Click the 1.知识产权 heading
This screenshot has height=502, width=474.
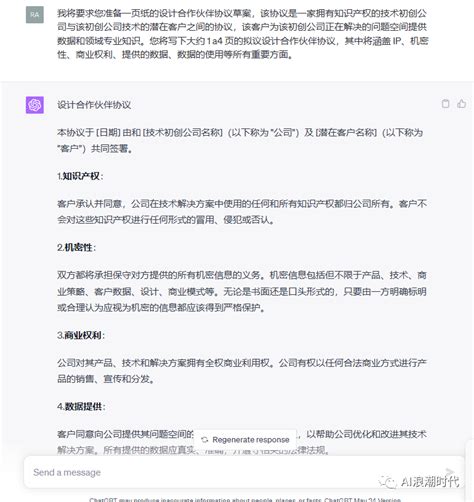click(80, 176)
